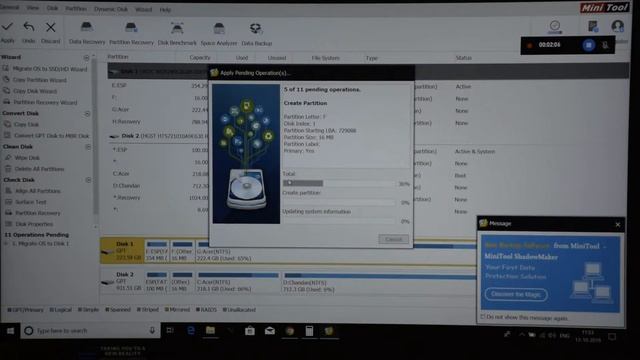The image size is (640, 360).
Task: Open Microsoft Store from taskbar
Action: click(x=250, y=331)
